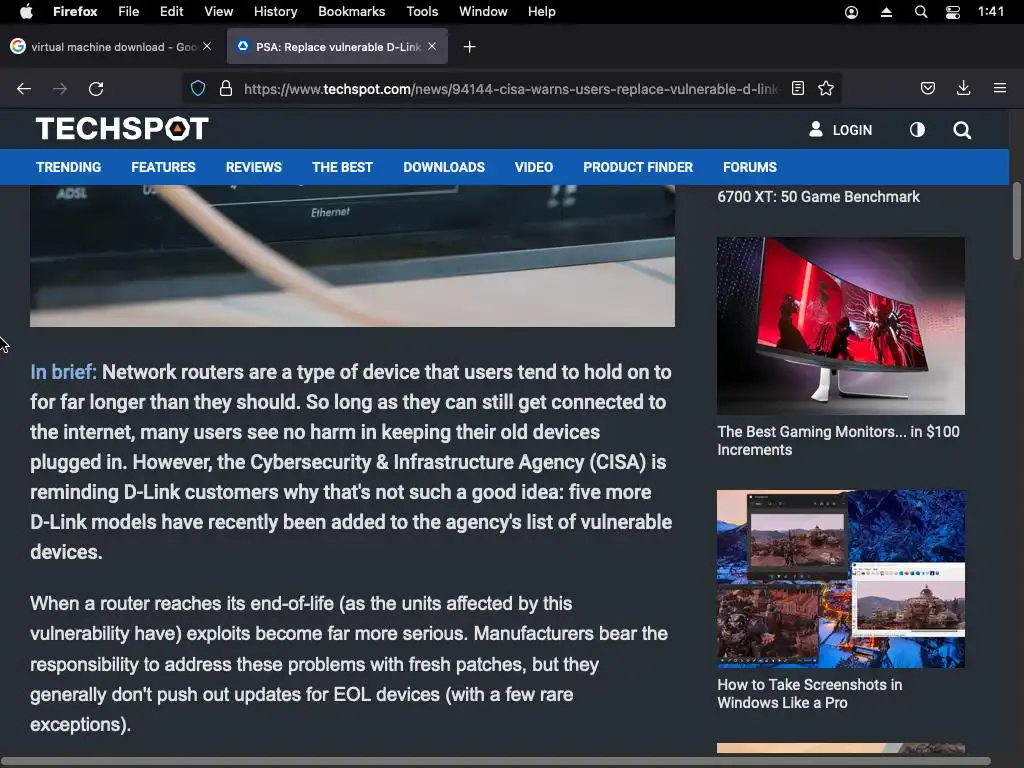Image resolution: width=1024 pixels, height=768 pixels.
Task: Open the gaming monitor thumbnail image
Action: 840,325
